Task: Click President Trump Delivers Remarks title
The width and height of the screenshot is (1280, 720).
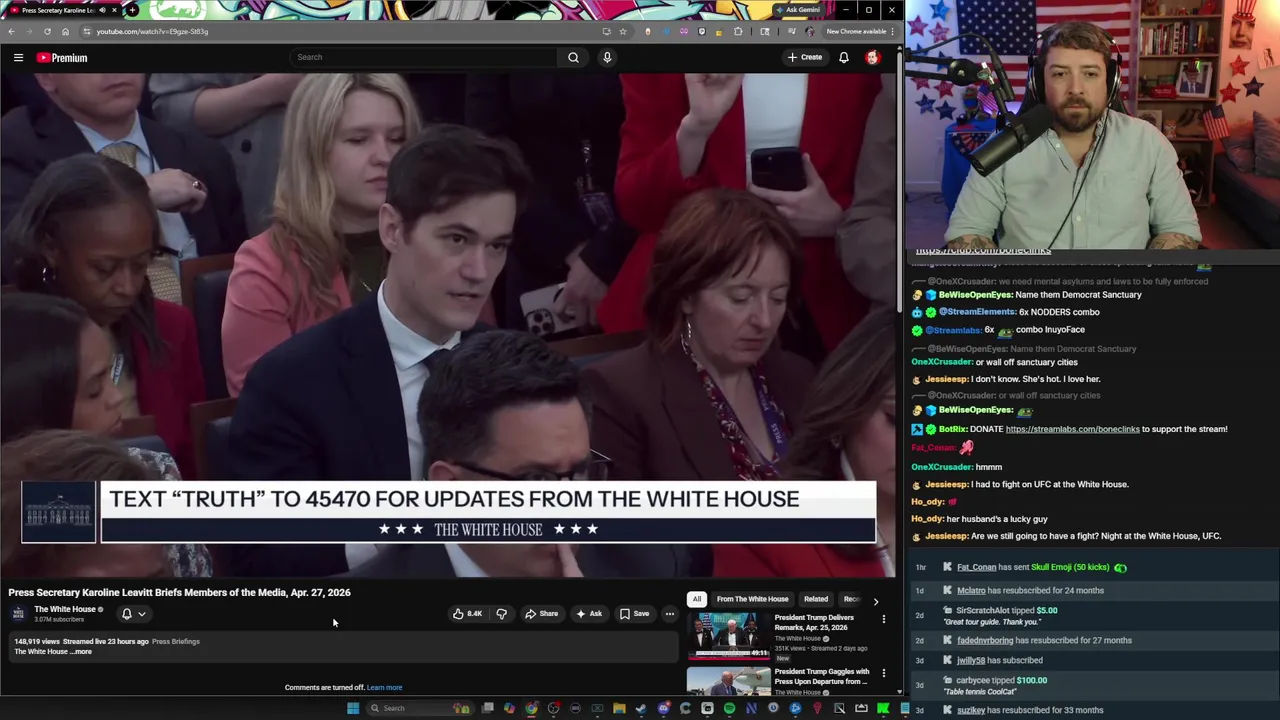Action: [814, 622]
